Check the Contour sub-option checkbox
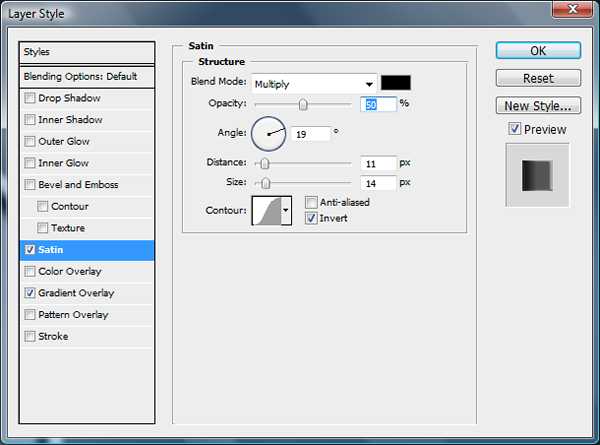 42,207
